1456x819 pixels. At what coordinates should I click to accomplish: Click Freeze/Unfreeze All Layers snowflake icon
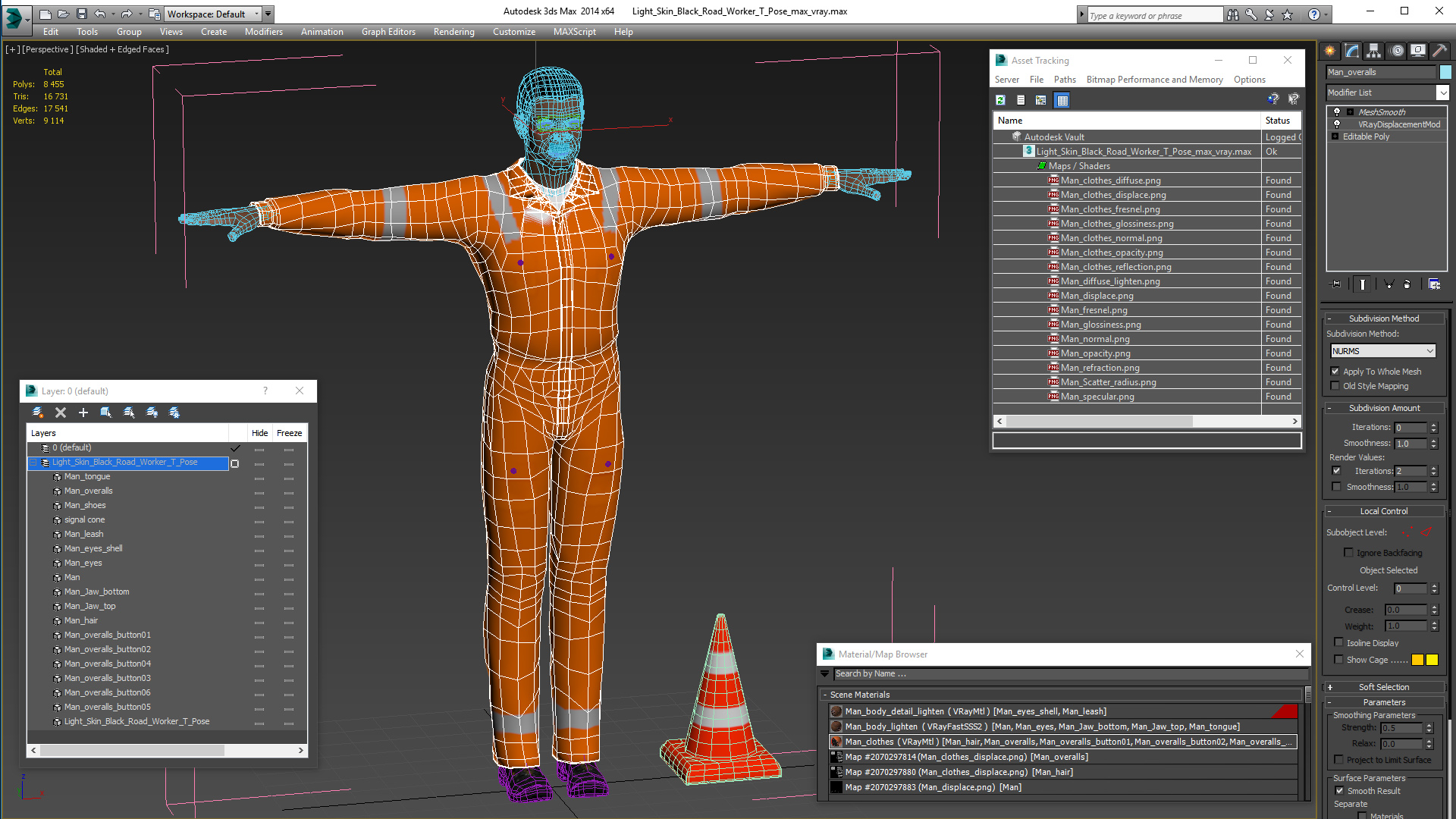point(174,413)
